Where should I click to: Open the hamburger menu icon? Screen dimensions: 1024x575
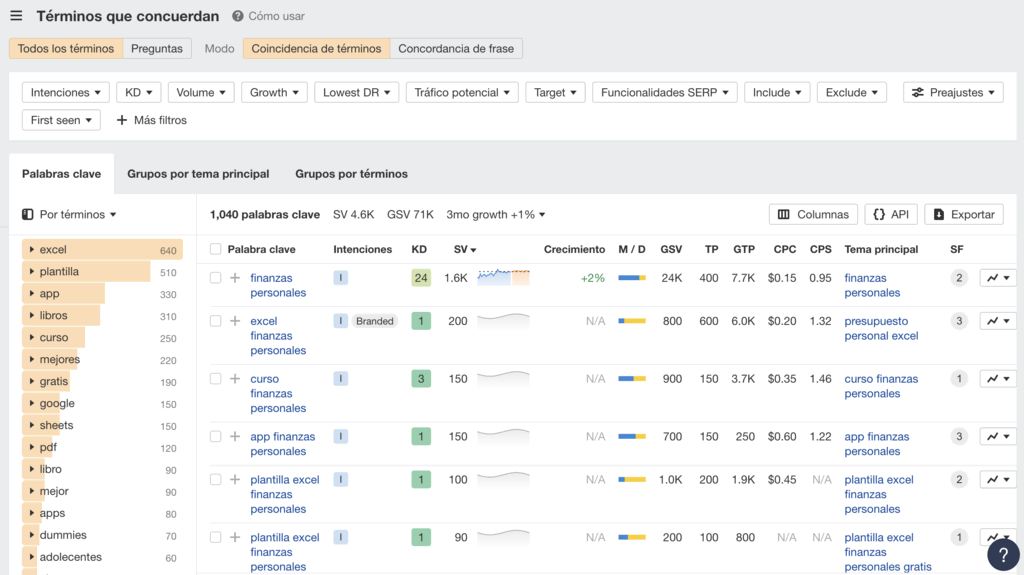16,16
